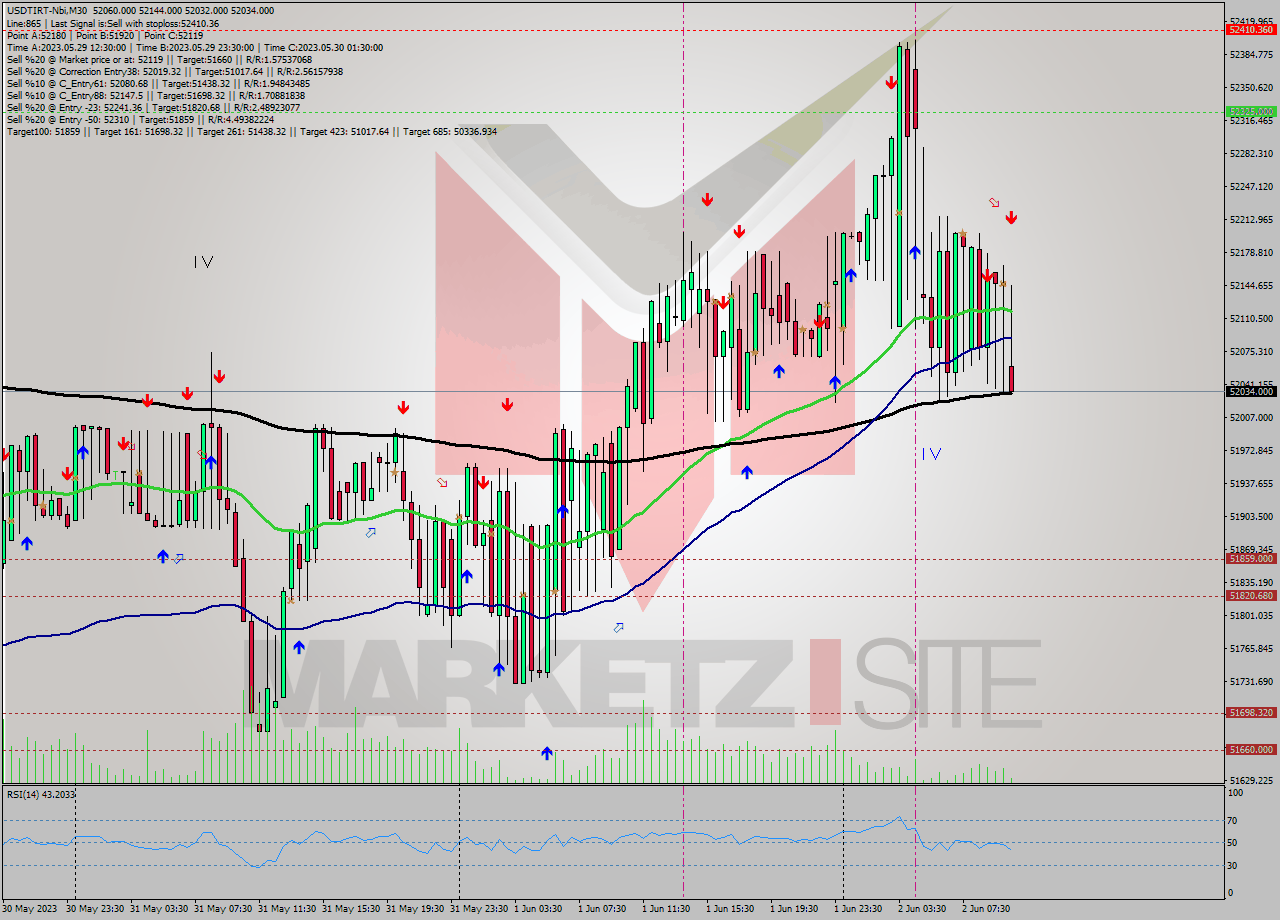
Task: Click the 51765.845 price axis value
Action: (x=1251, y=648)
